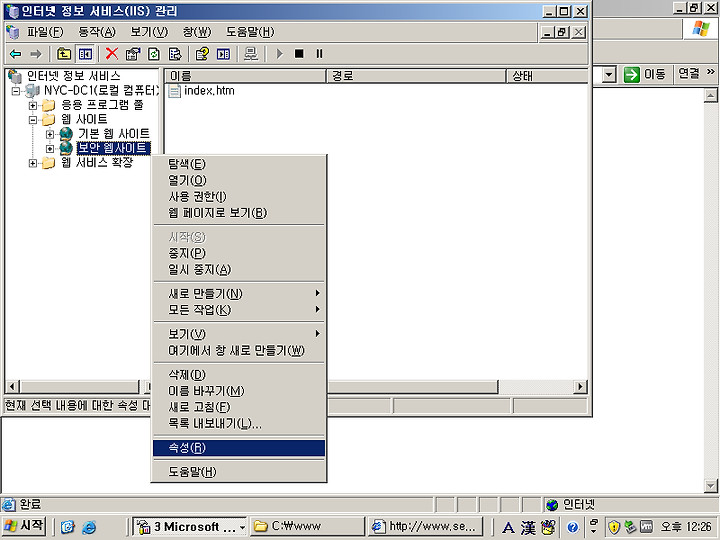This screenshot has width=720, height=540.
Task: Click the refresh icon in toolbar
Action: 154,54
